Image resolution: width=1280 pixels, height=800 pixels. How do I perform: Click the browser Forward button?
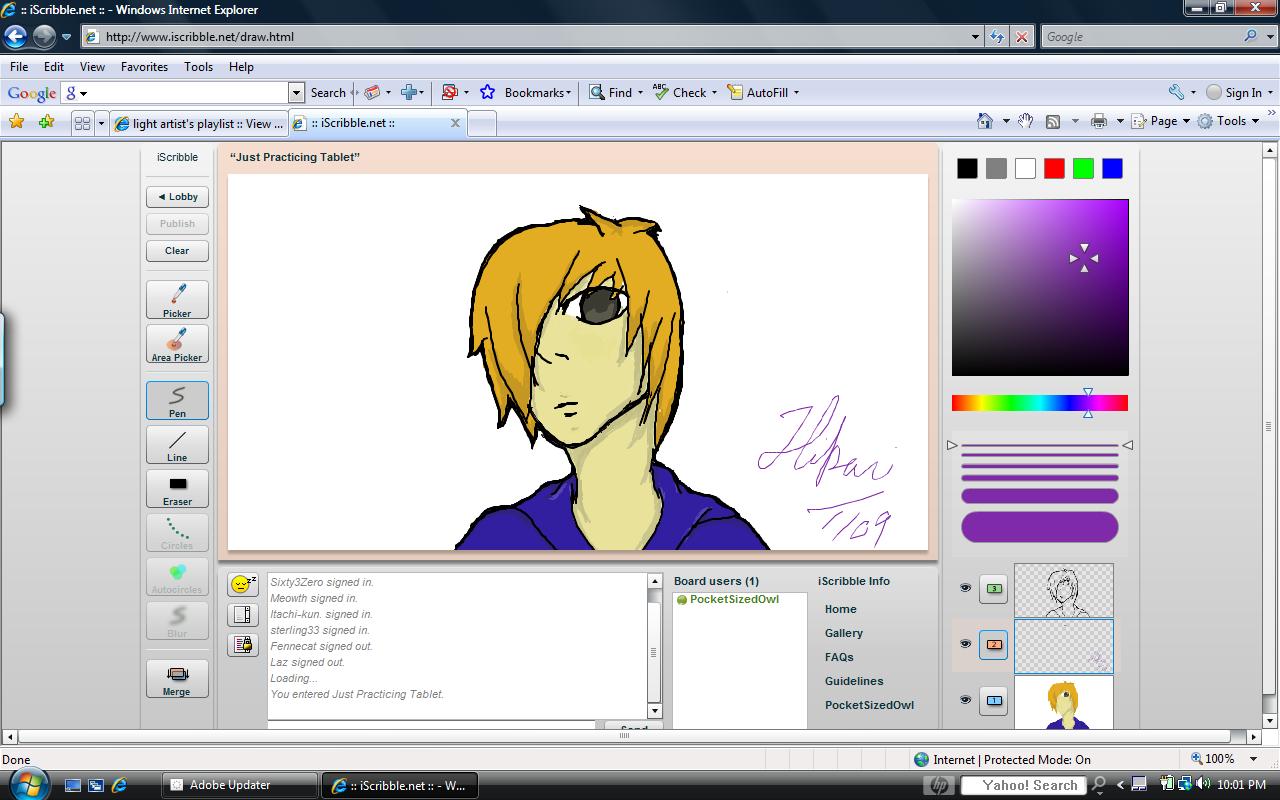(x=44, y=37)
